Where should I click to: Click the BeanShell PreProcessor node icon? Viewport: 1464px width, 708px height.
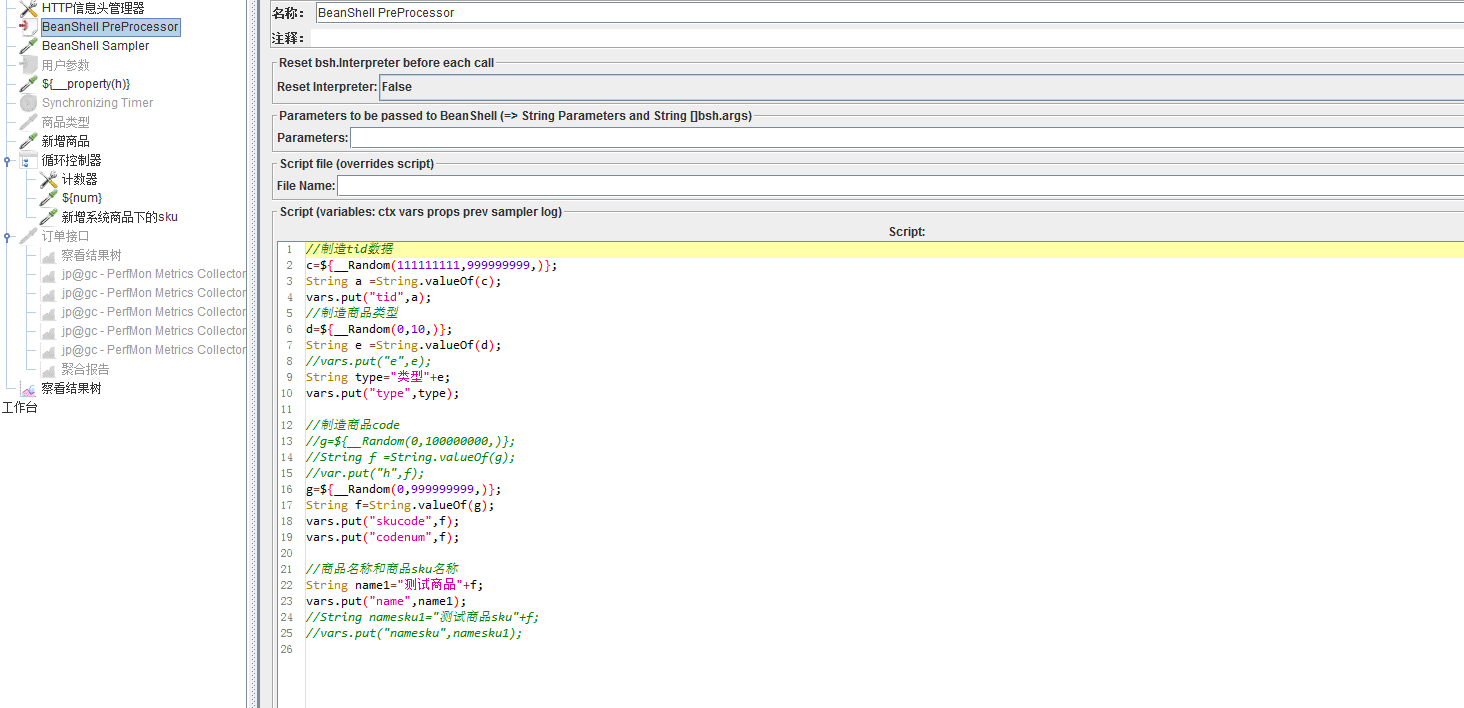pyautogui.click(x=28, y=27)
